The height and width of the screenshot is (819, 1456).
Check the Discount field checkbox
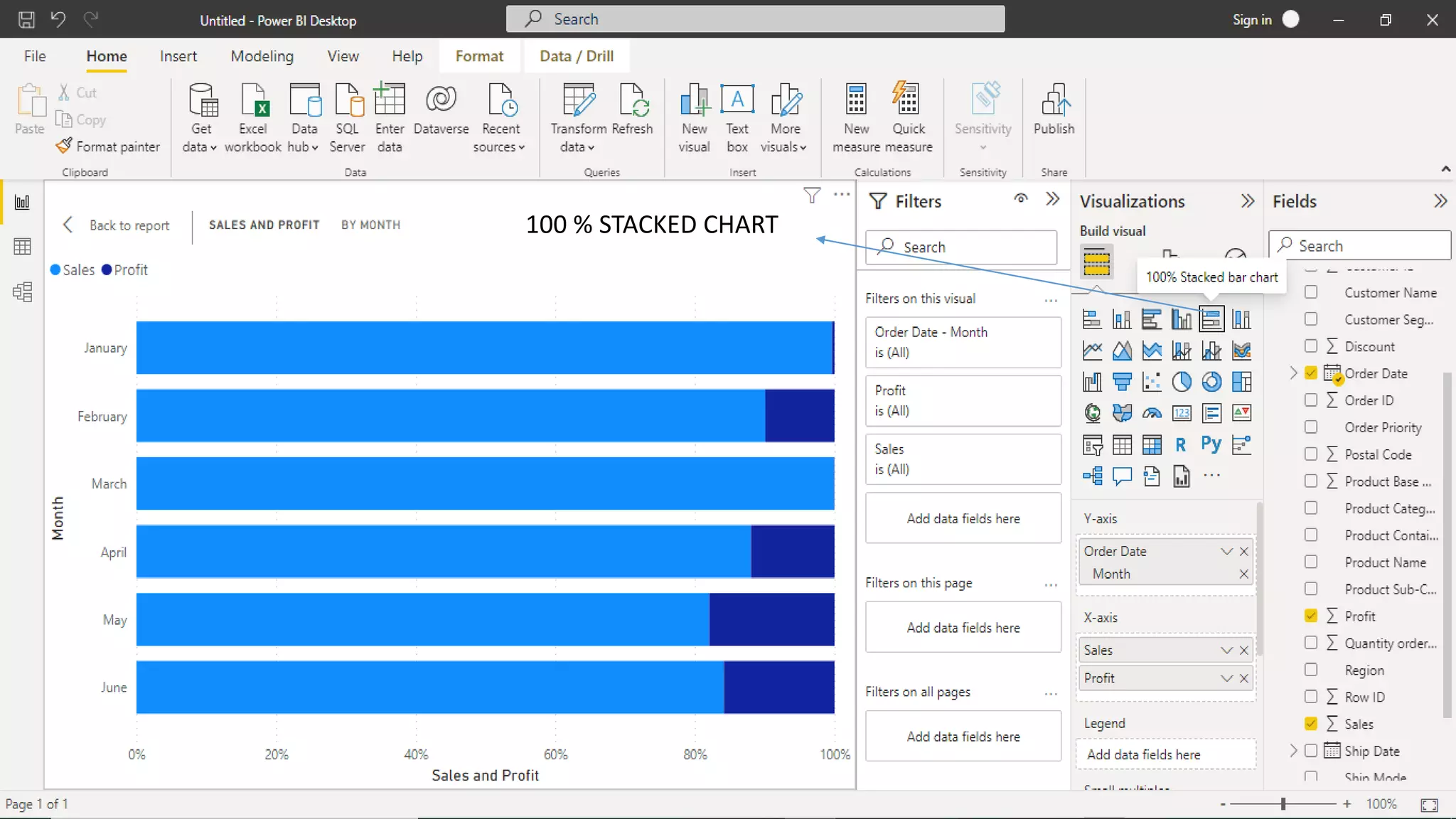[x=1311, y=346]
